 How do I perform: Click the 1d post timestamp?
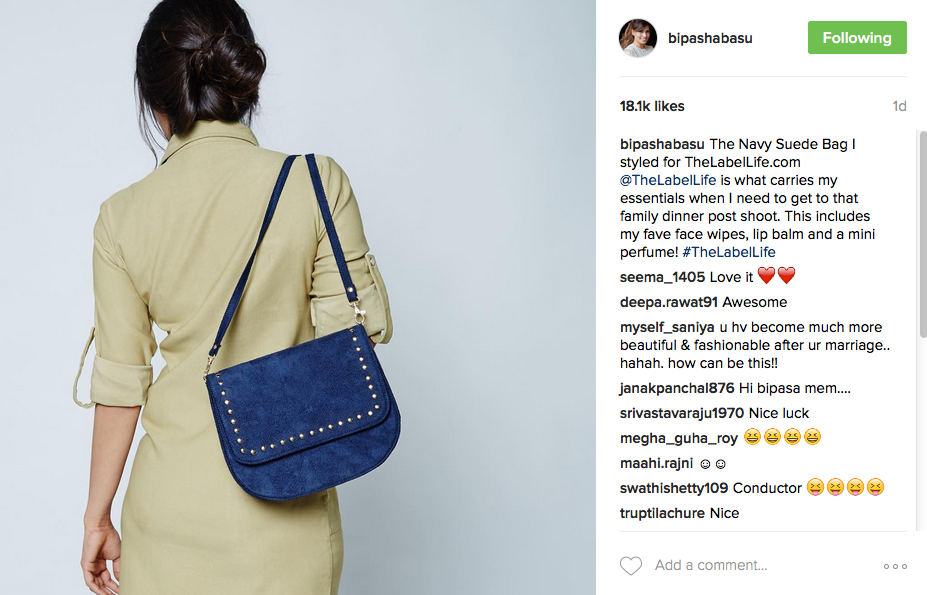[x=899, y=106]
